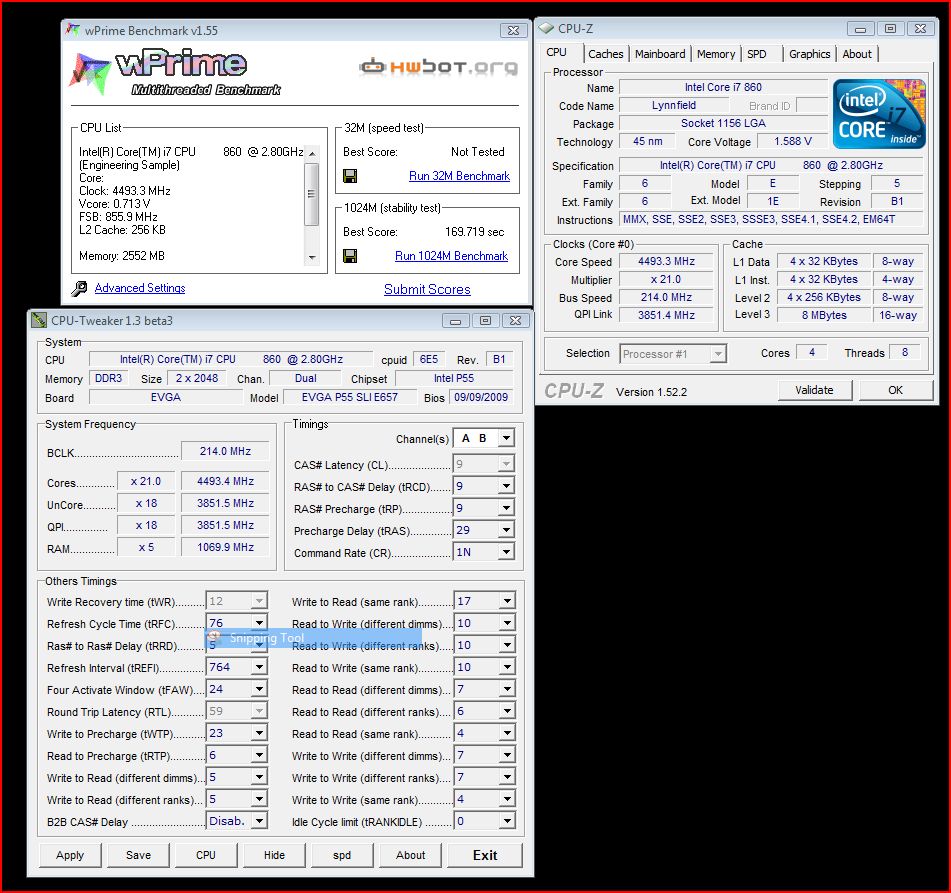
Task: Click the CPU List scrollbar thumb in wPrime
Action: pos(311,194)
